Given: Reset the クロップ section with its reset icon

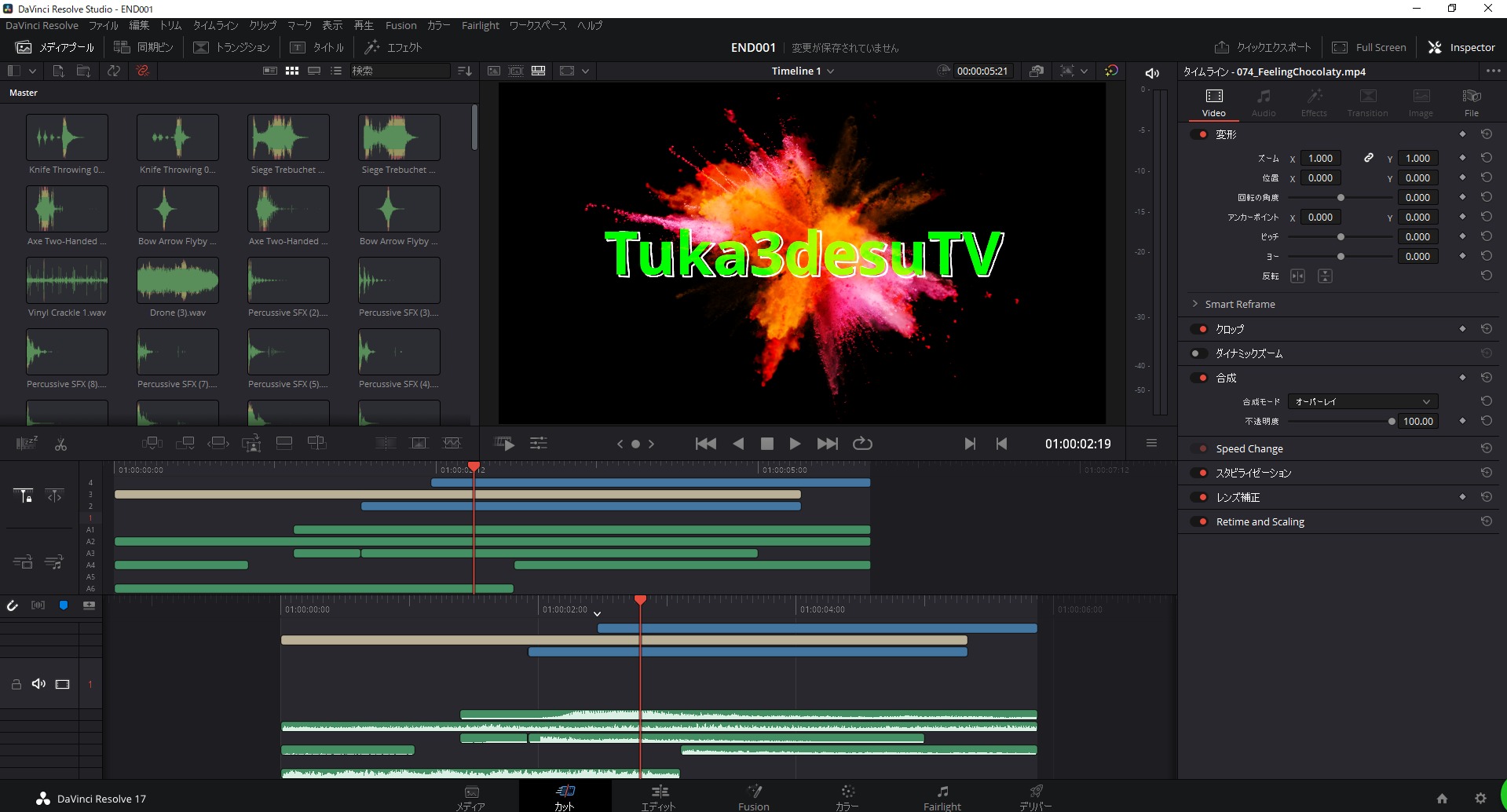Looking at the screenshot, I should point(1486,329).
